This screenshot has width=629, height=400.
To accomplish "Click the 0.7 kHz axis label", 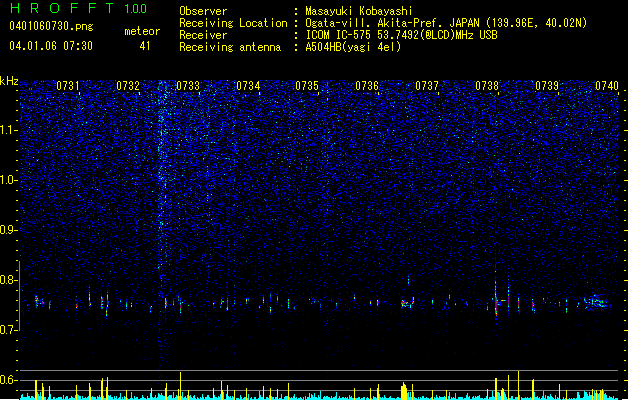I will pos(8,330).
